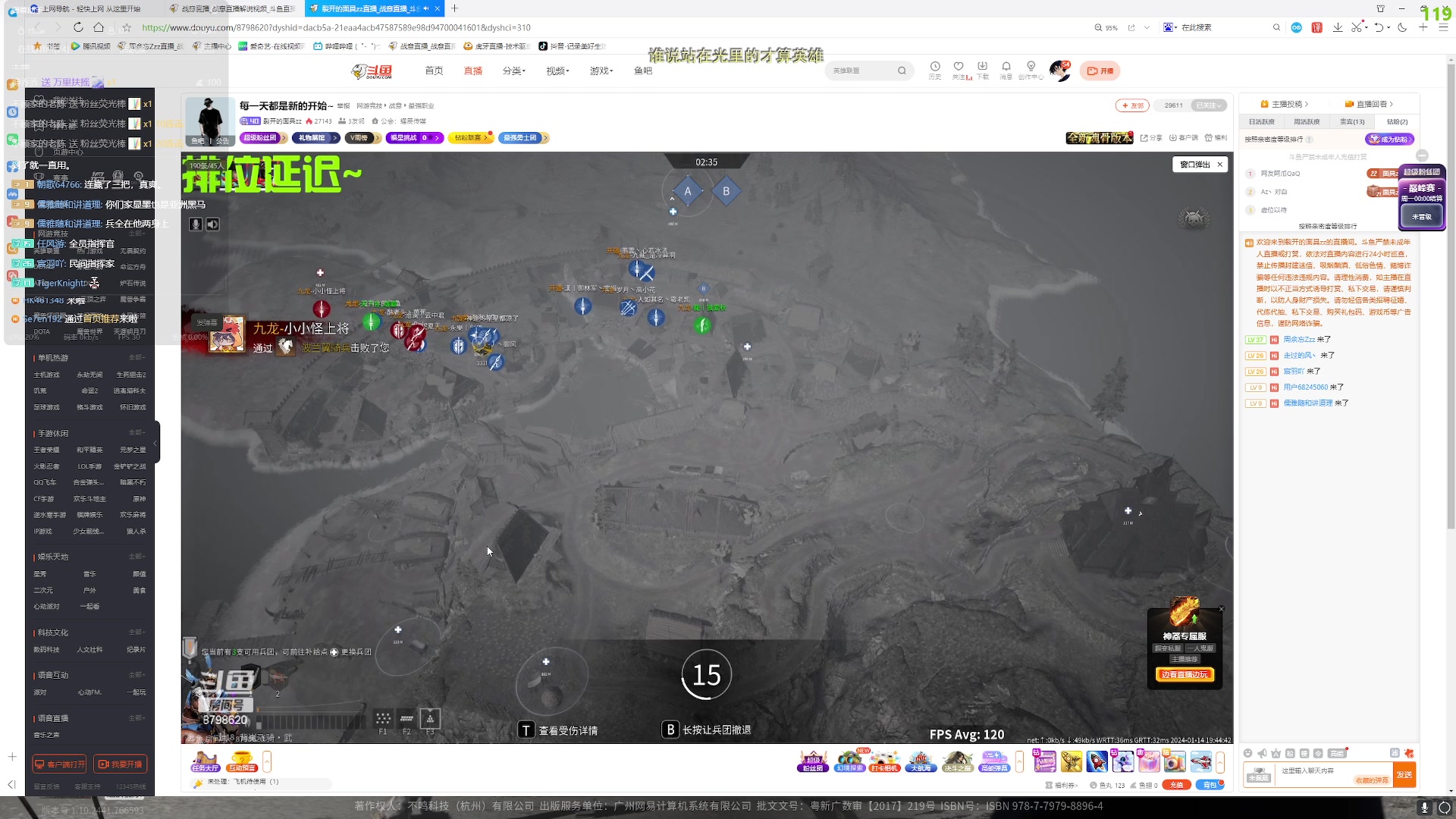This screenshot has height=819, width=1456.
Task: Click the search magnifier in Douyu search box
Action: [x=902, y=71]
